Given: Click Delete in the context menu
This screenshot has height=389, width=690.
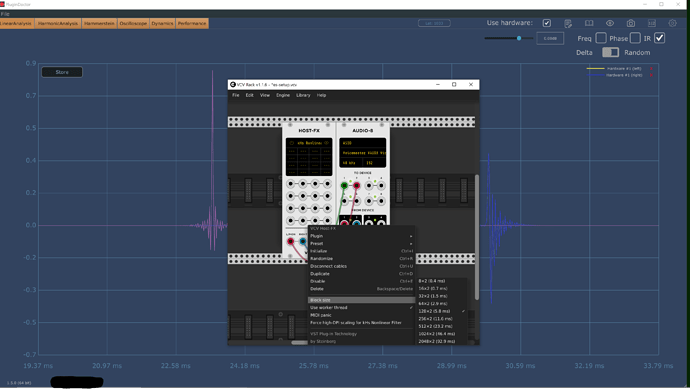Looking at the screenshot, I should click(361, 289).
